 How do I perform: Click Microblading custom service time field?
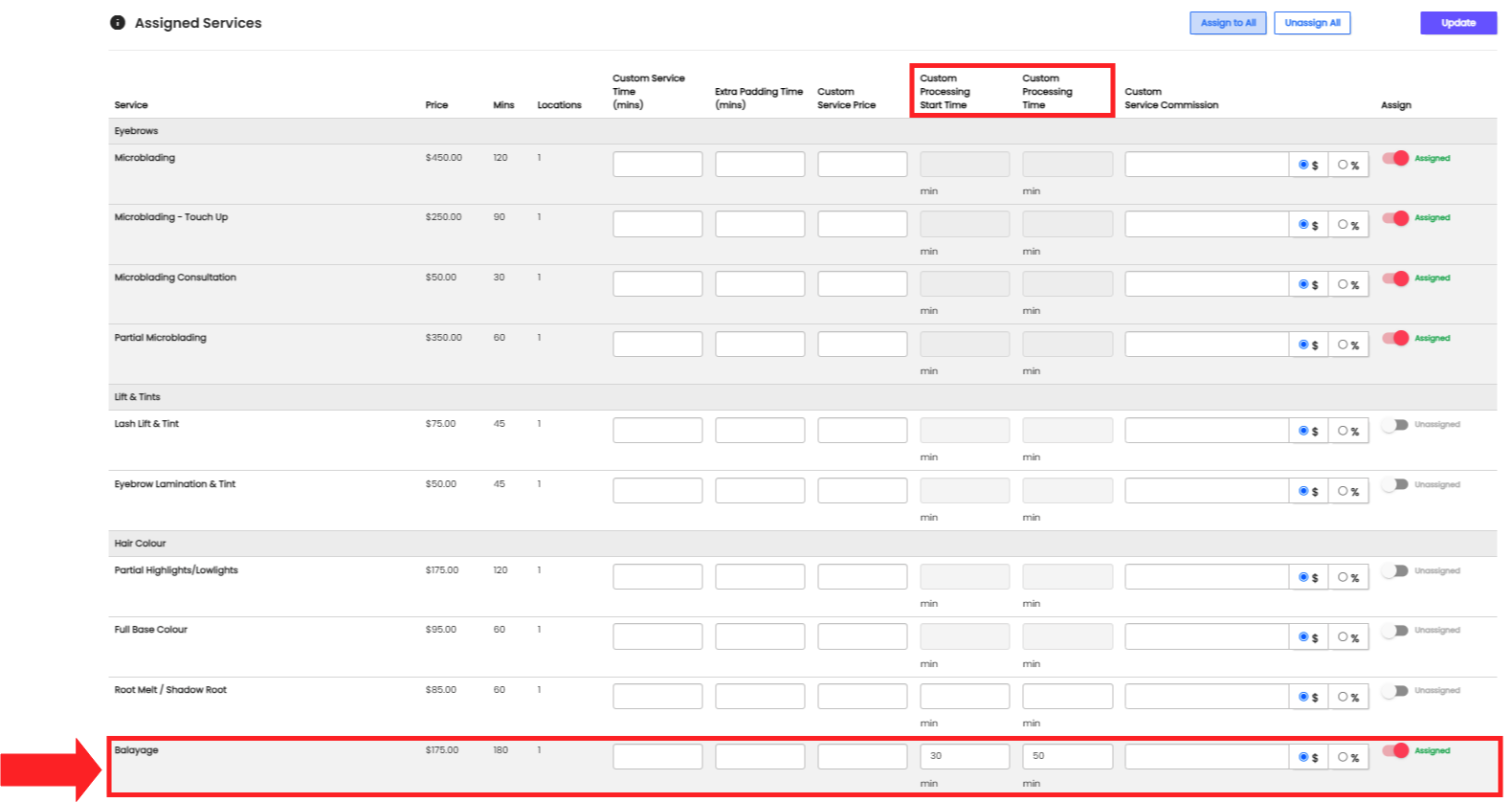tap(657, 165)
